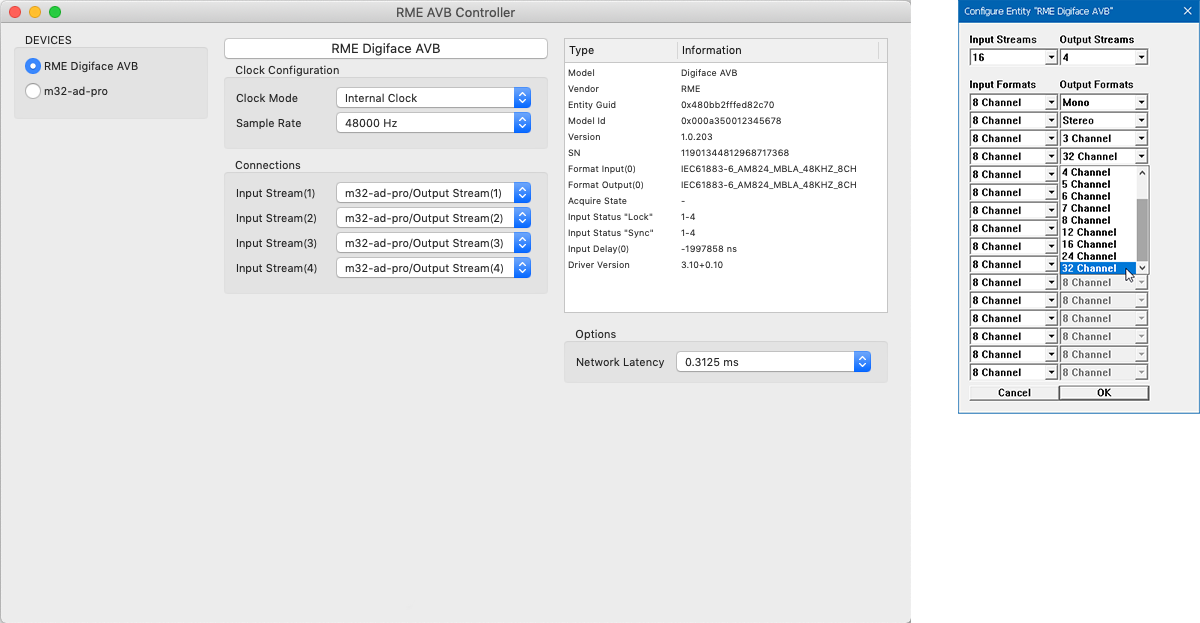1200x623 pixels.
Task: Click the scrollbar down arrow in format list
Action: tap(1143, 268)
